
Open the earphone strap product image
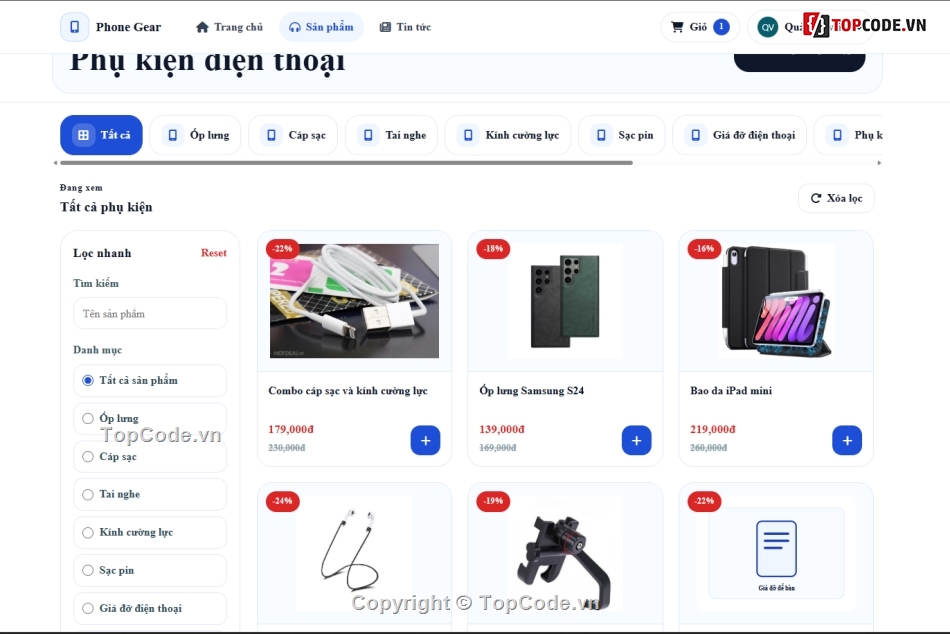point(354,553)
